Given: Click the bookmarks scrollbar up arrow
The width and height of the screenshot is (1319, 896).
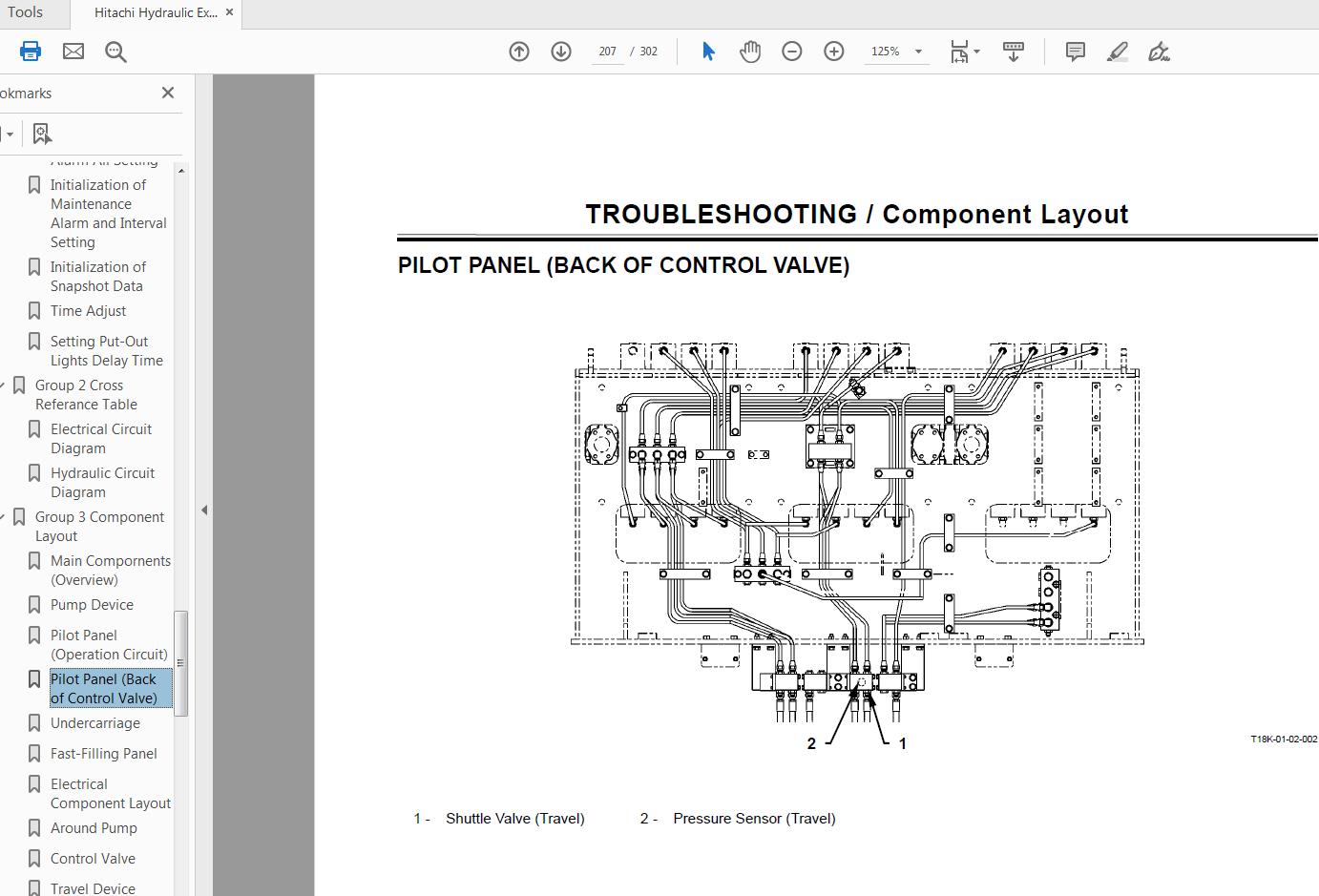Looking at the screenshot, I should (x=180, y=170).
